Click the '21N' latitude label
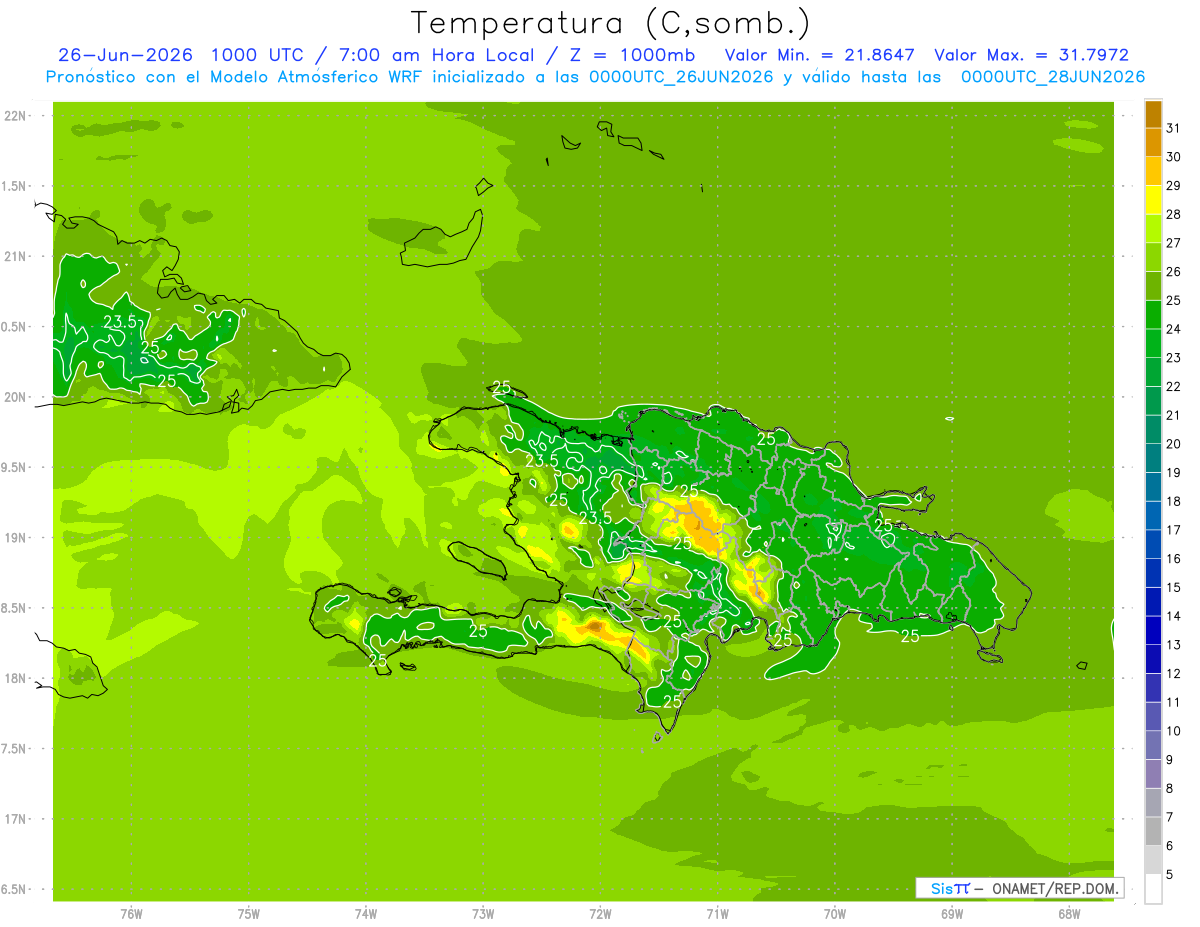Viewport: 1200px width, 927px height. [x=15, y=256]
